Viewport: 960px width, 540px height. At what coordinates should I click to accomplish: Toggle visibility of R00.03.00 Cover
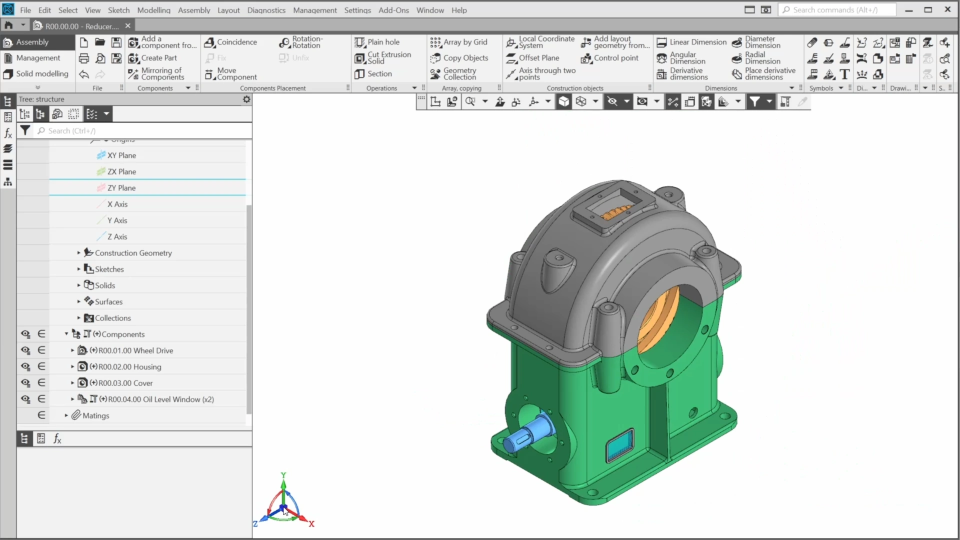[25, 383]
